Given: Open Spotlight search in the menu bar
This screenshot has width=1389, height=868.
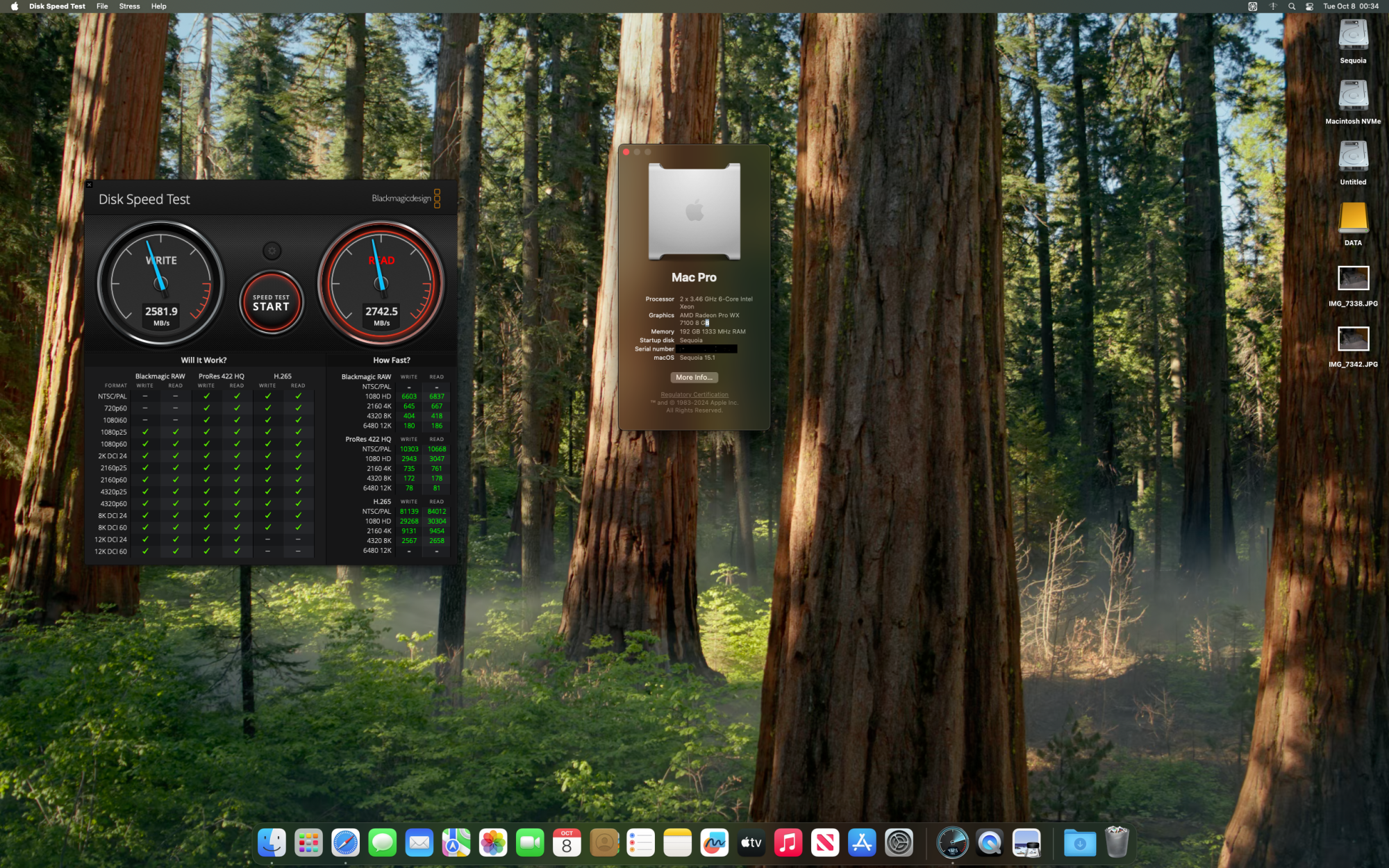Looking at the screenshot, I should [1291, 6].
